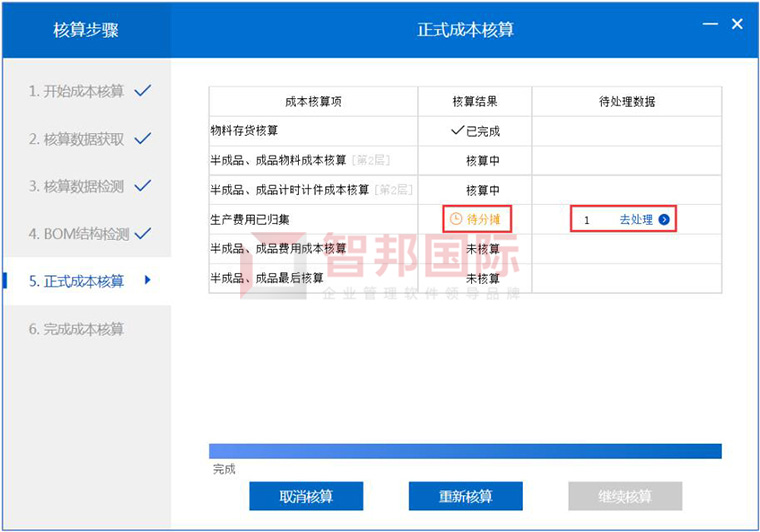Image resolution: width=760 pixels, height=532 pixels.
Task: Click the 去处理 arrow icon
Action: coord(664,219)
